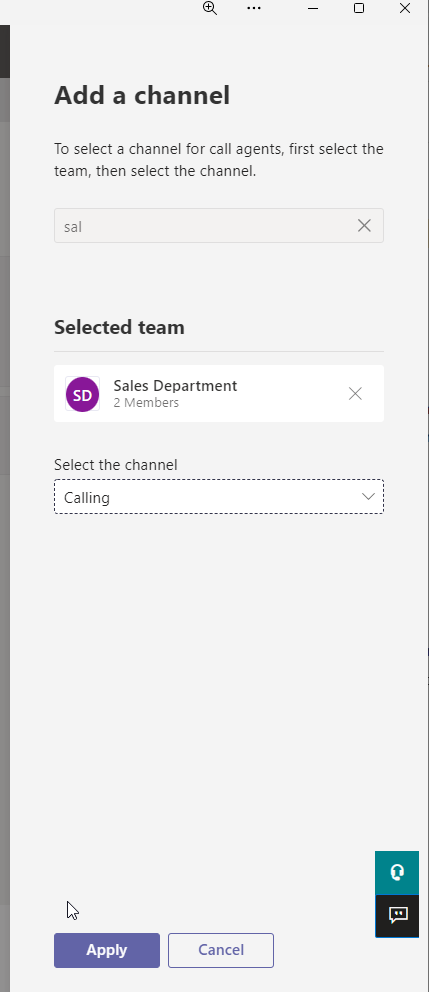Viewport: 429px width, 992px height.
Task: Open the more options ellipsis menu
Action: pos(254,8)
